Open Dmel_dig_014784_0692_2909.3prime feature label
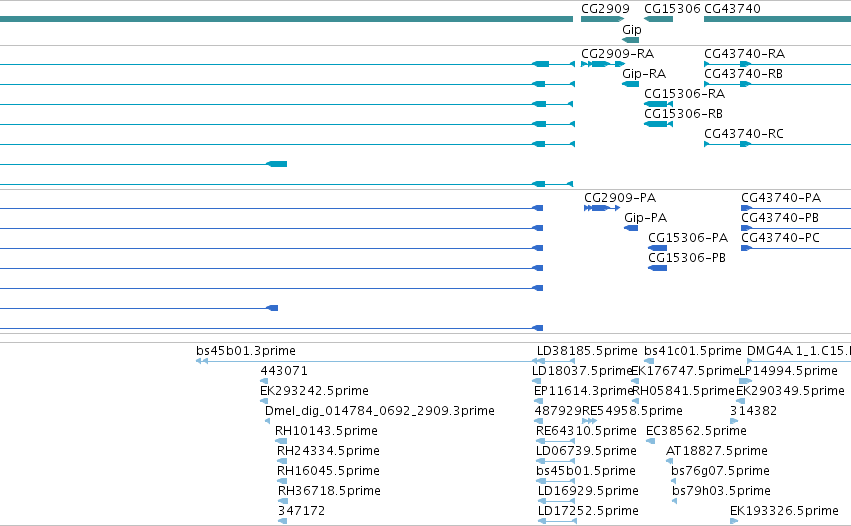Viewport: 851px width, 526px height. (x=380, y=411)
